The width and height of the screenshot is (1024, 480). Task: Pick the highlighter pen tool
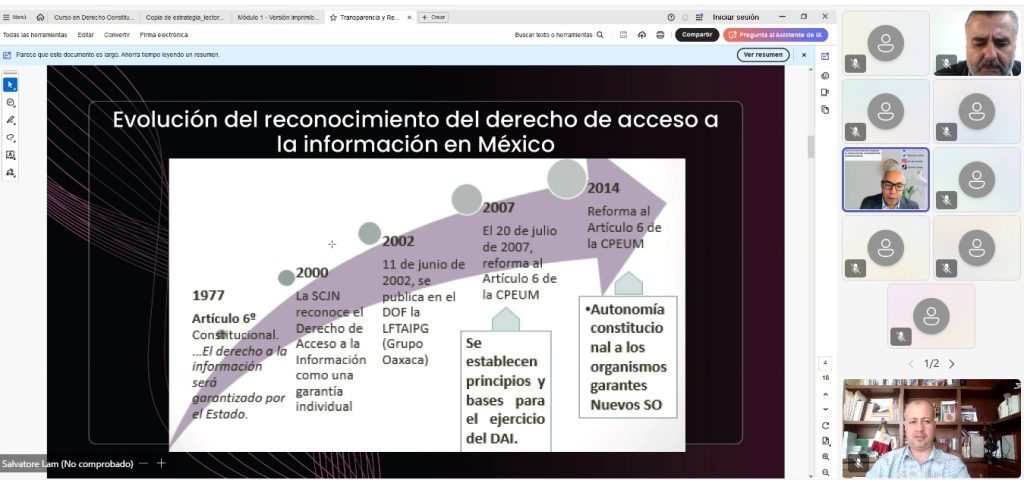pyautogui.click(x=11, y=119)
